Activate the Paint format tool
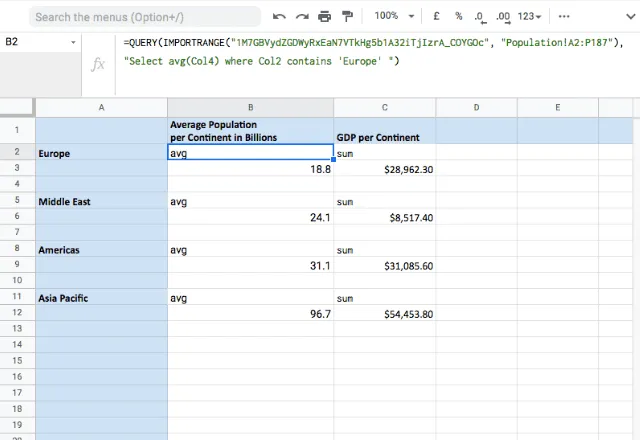The width and height of the screenshot is (640, 440). pyautogui.click(x=347, y=17)
